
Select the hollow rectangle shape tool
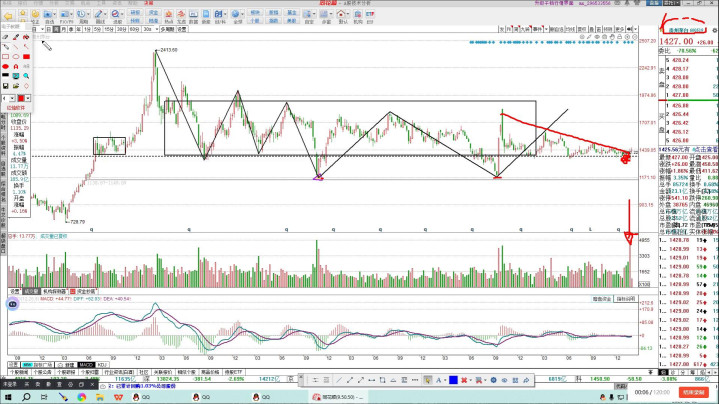(x=8, y=57)
